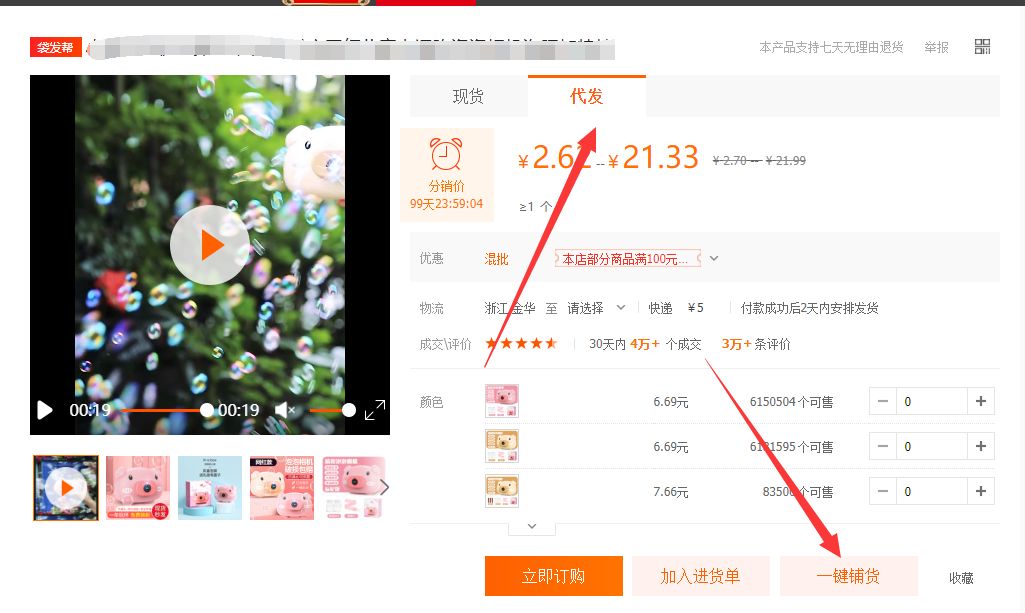Viewport: 1025px width, 613px height.
Task: Play the video using the center play button
Action: click(x=209, y=245)
